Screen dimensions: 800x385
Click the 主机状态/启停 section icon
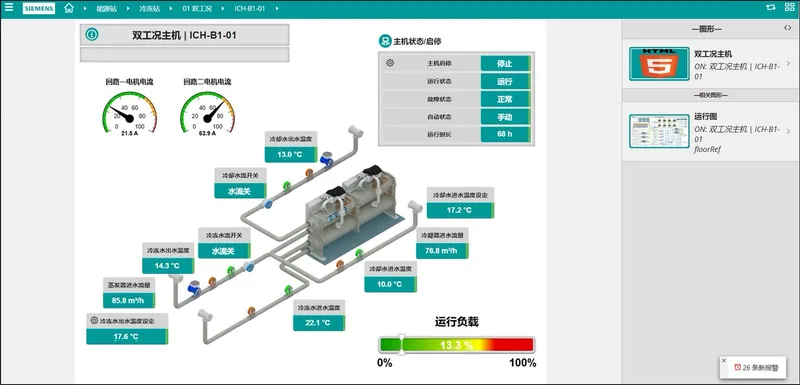coord(385,41)
